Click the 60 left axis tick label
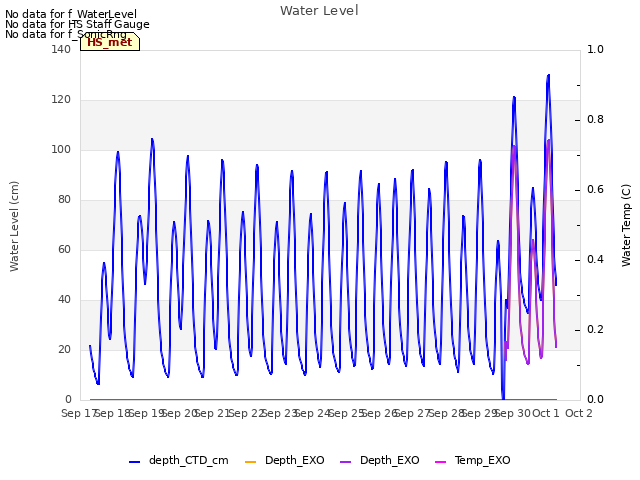Screen dimensions: 640x480 (x=64, y=249)
